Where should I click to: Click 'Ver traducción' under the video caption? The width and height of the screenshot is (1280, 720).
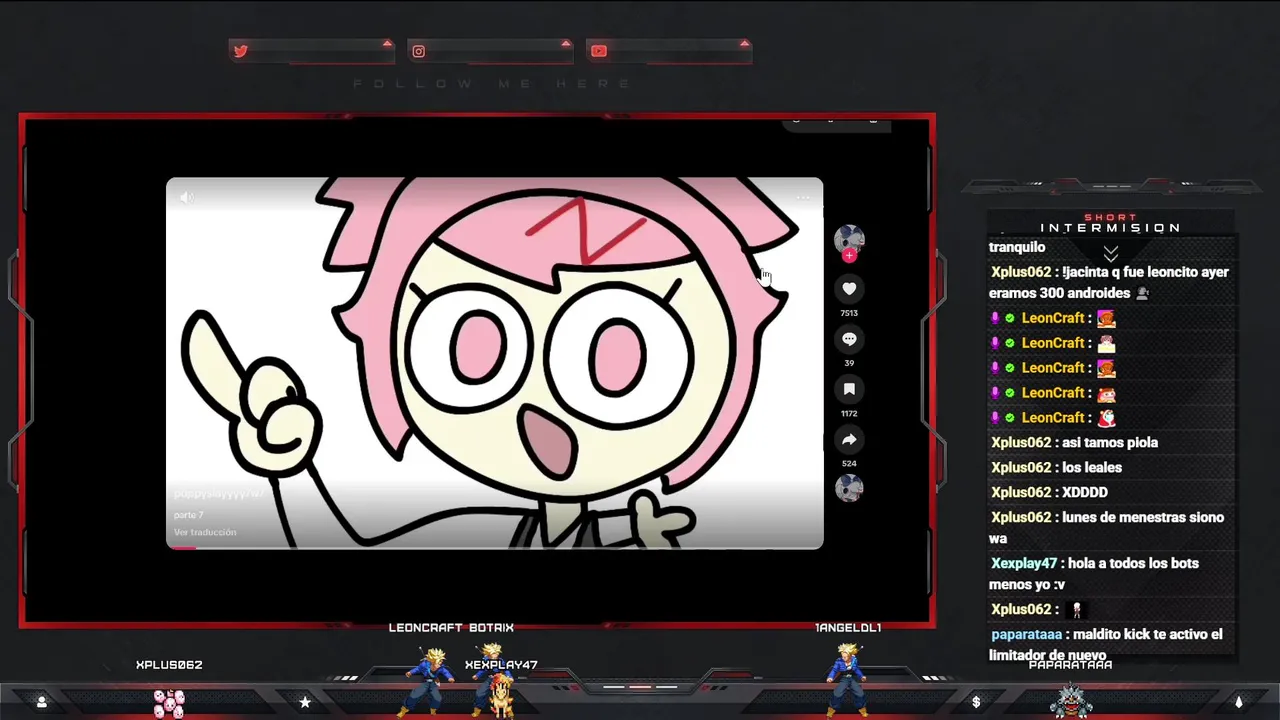pos(205,532)
